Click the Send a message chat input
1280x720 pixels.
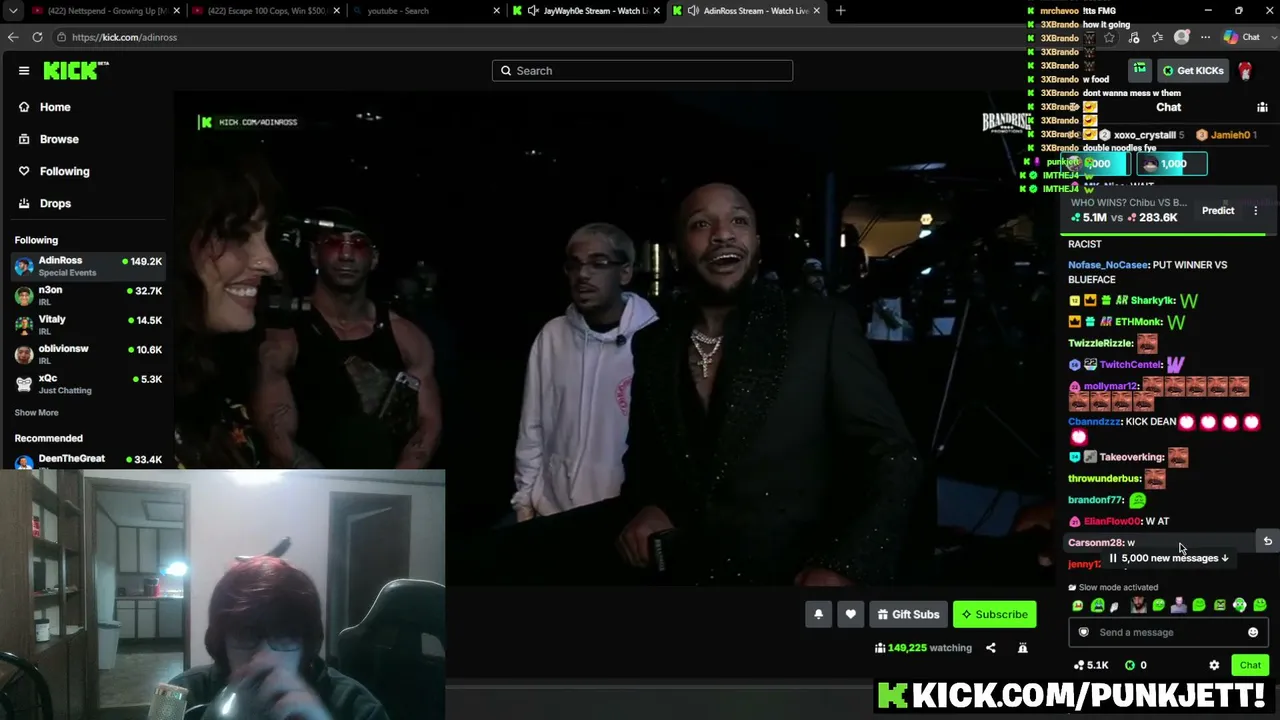tap(1168, 632)
